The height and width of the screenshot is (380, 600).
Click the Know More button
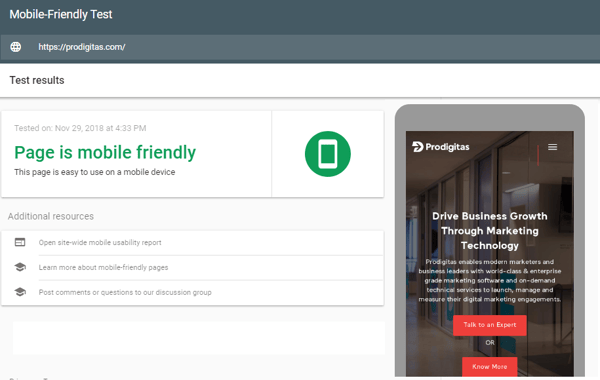489,367
